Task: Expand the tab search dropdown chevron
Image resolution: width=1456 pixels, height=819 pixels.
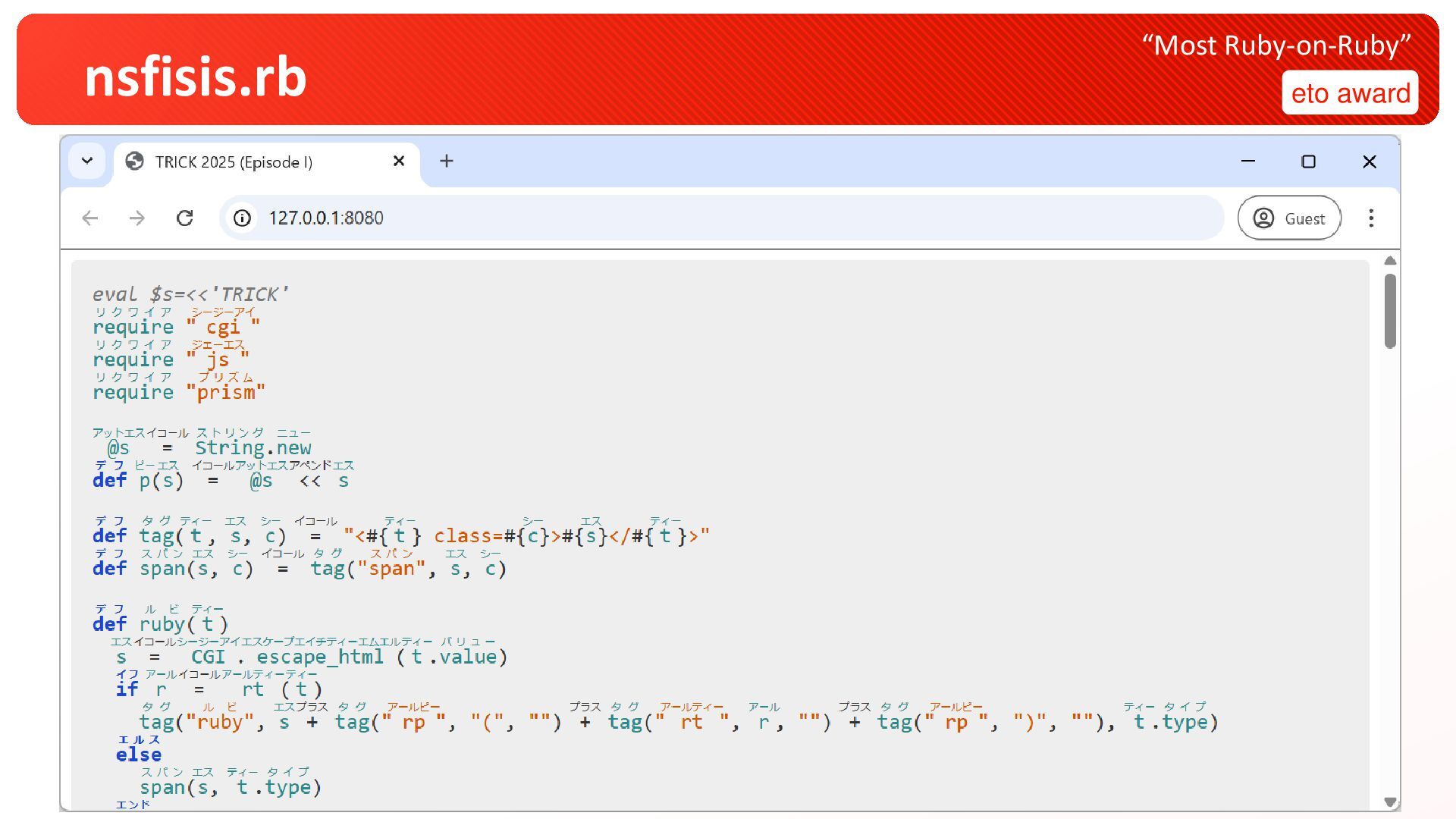Action: (x=87, y=162)
